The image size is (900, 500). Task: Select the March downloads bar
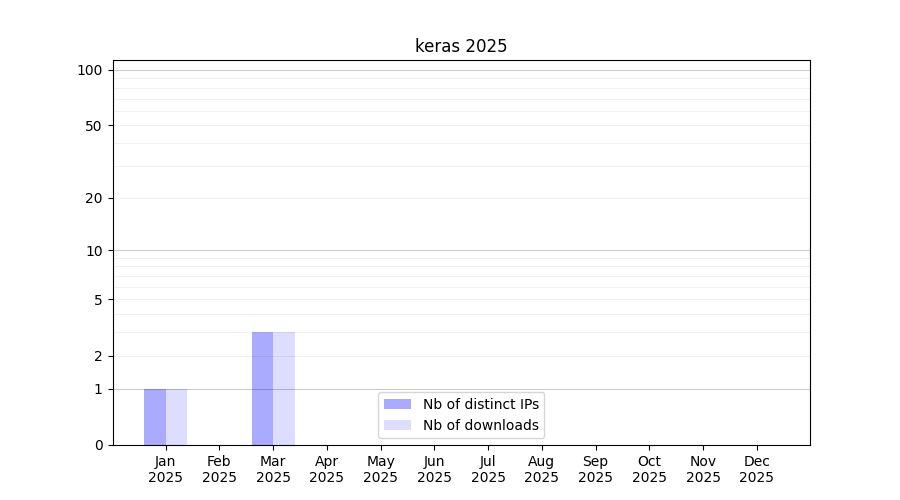[x=284, y=388]
